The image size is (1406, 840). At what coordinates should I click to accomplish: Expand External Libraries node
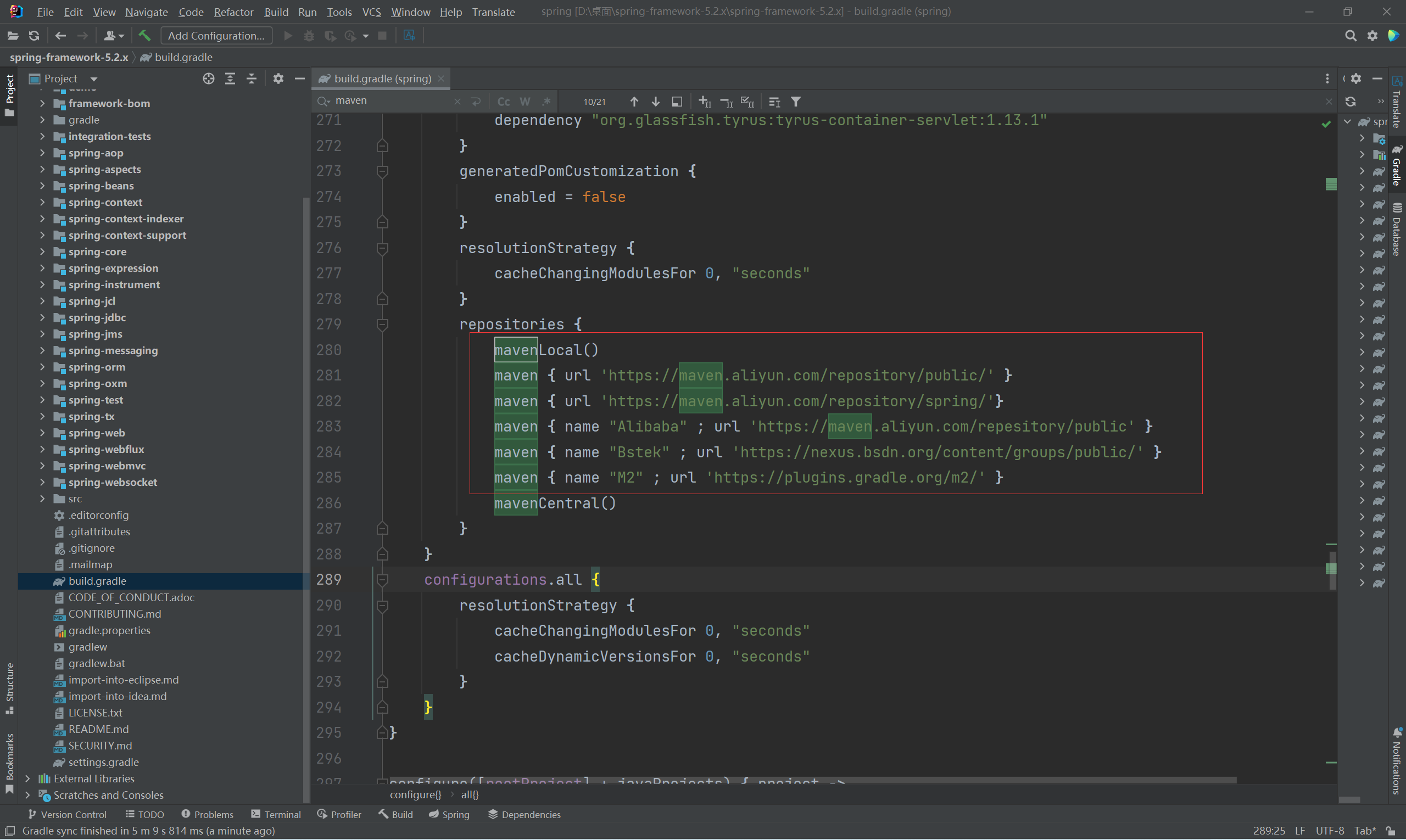[27, 779]
